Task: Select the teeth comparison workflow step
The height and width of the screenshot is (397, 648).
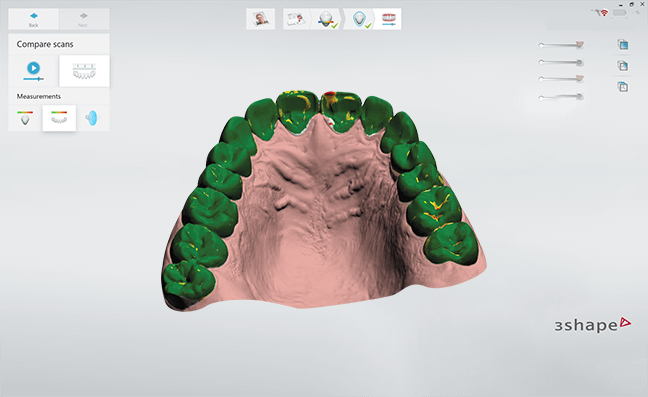Action: [x=388, y=19]
